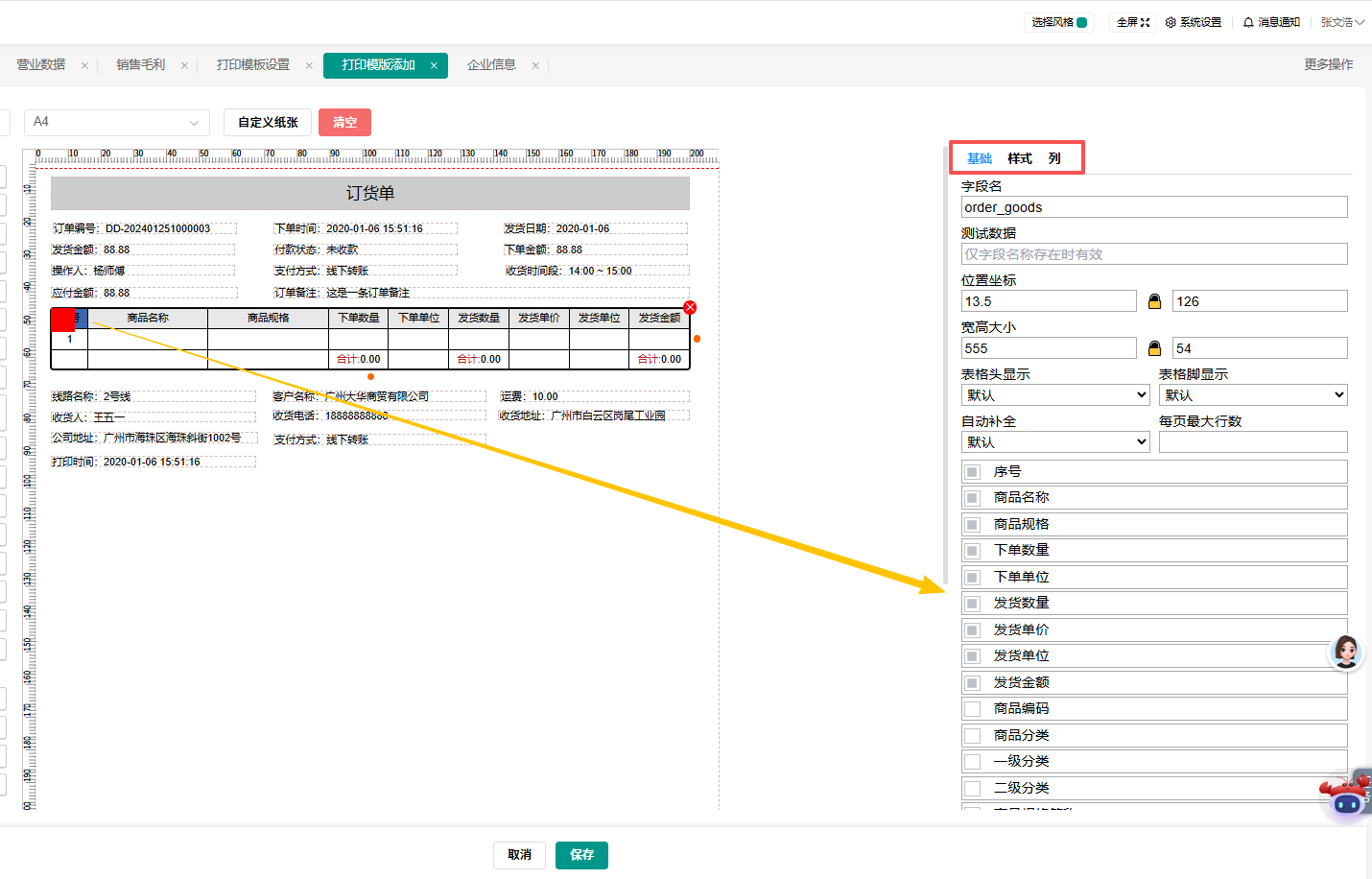1372x879 pixels.
Task: Open the customer service avatar icon
Action: click(1345, 653)
